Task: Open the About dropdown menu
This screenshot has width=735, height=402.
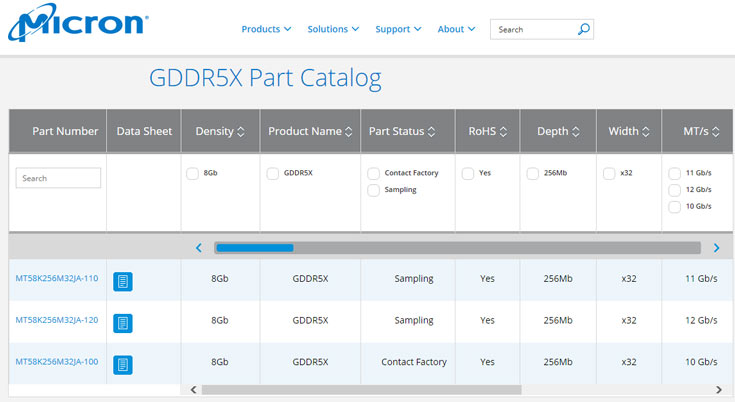Action: pyautogui.click(x=457, y=29)
